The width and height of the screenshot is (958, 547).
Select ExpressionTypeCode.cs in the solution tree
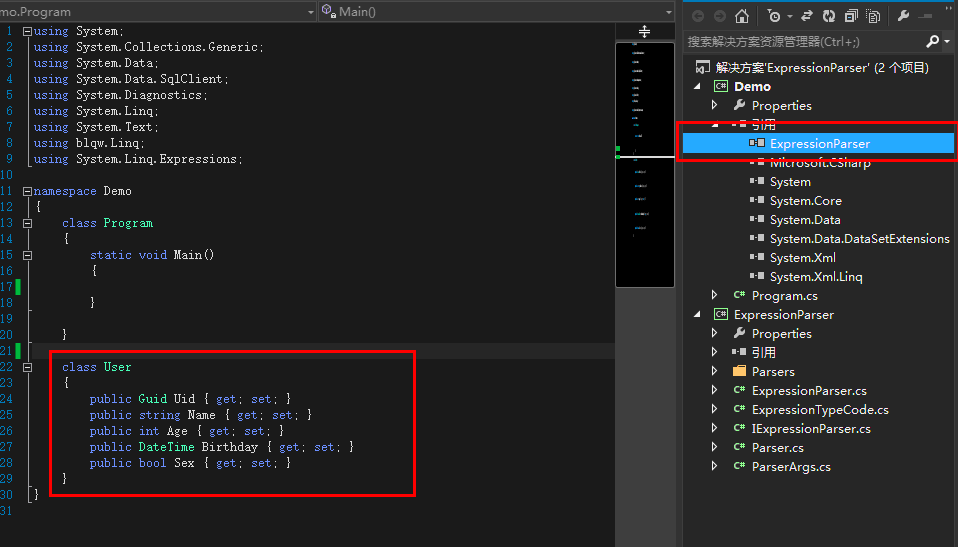click(x=819, y=409)
